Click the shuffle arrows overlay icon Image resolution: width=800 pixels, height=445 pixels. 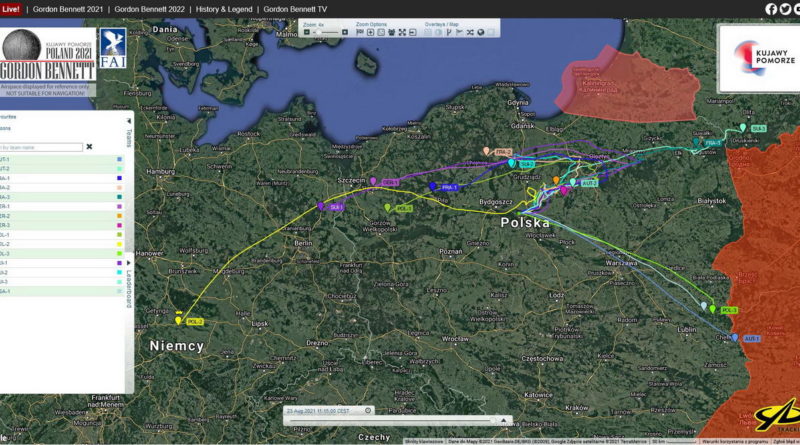coord(469,32)
